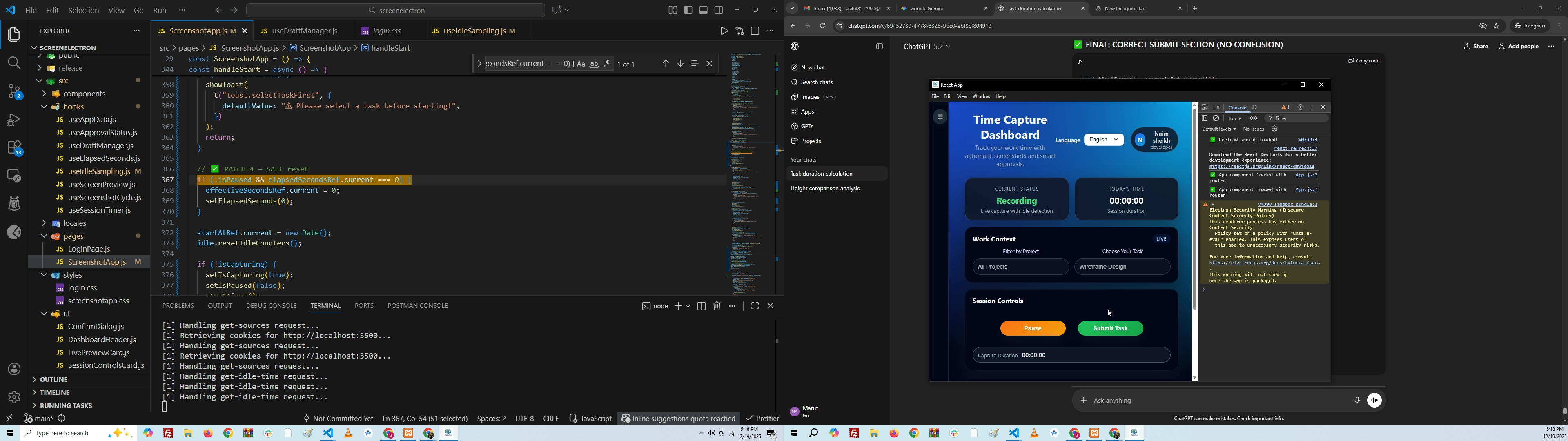The height and width of the screenshot is (441, 1568).
Task: Click the next match arrow in find widget
Action: click(681, 64)
